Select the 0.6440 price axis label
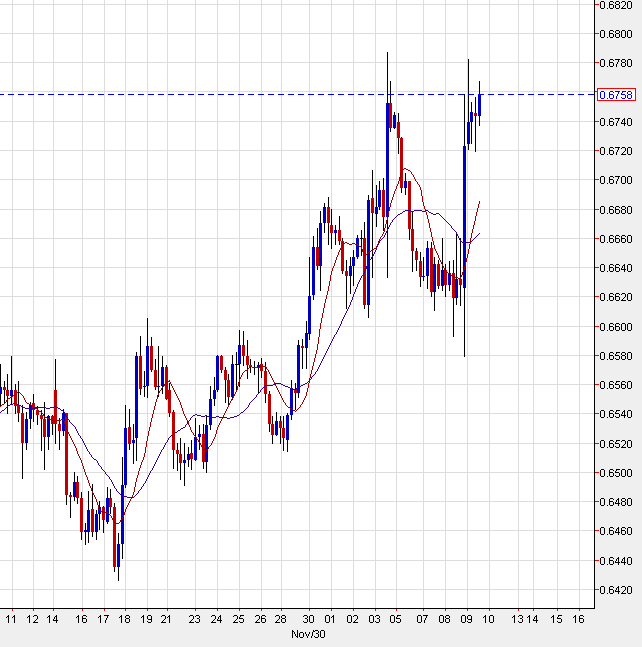This screenshot has width=642, height=647. point(616,561)
